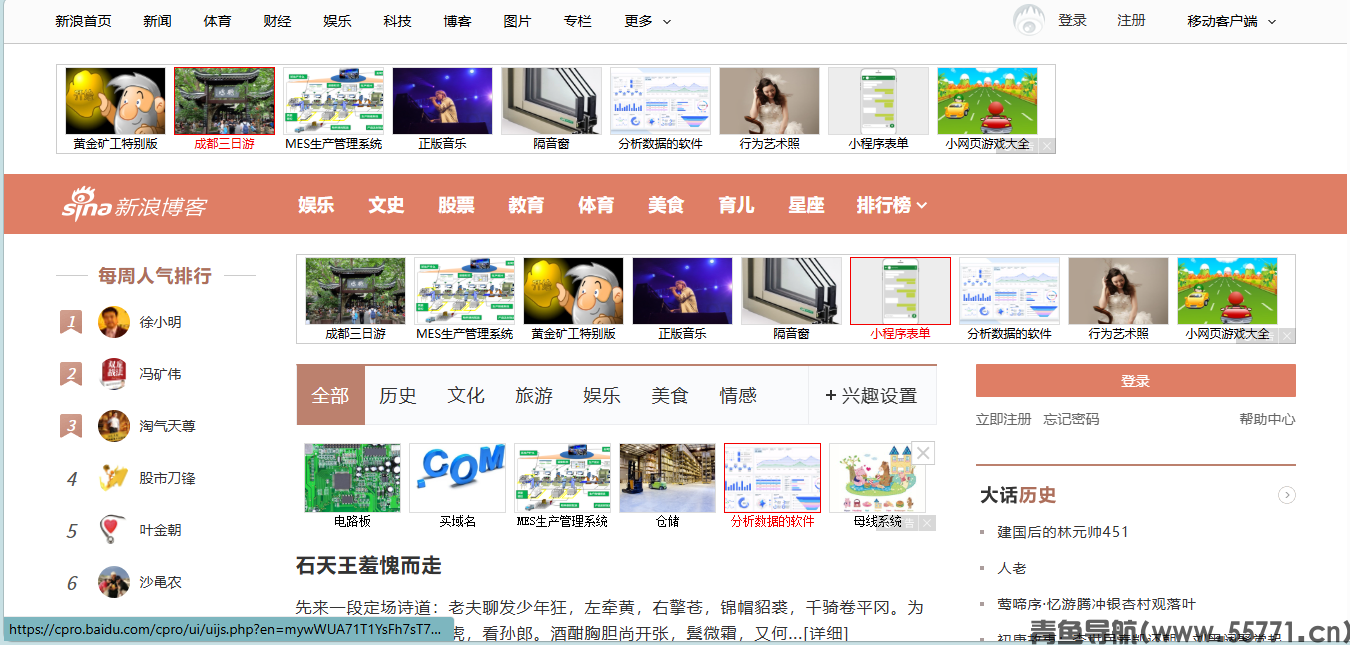Select the 全部 content tab
This screenshot has width=1350, height=645.
[x=330, y=396]
